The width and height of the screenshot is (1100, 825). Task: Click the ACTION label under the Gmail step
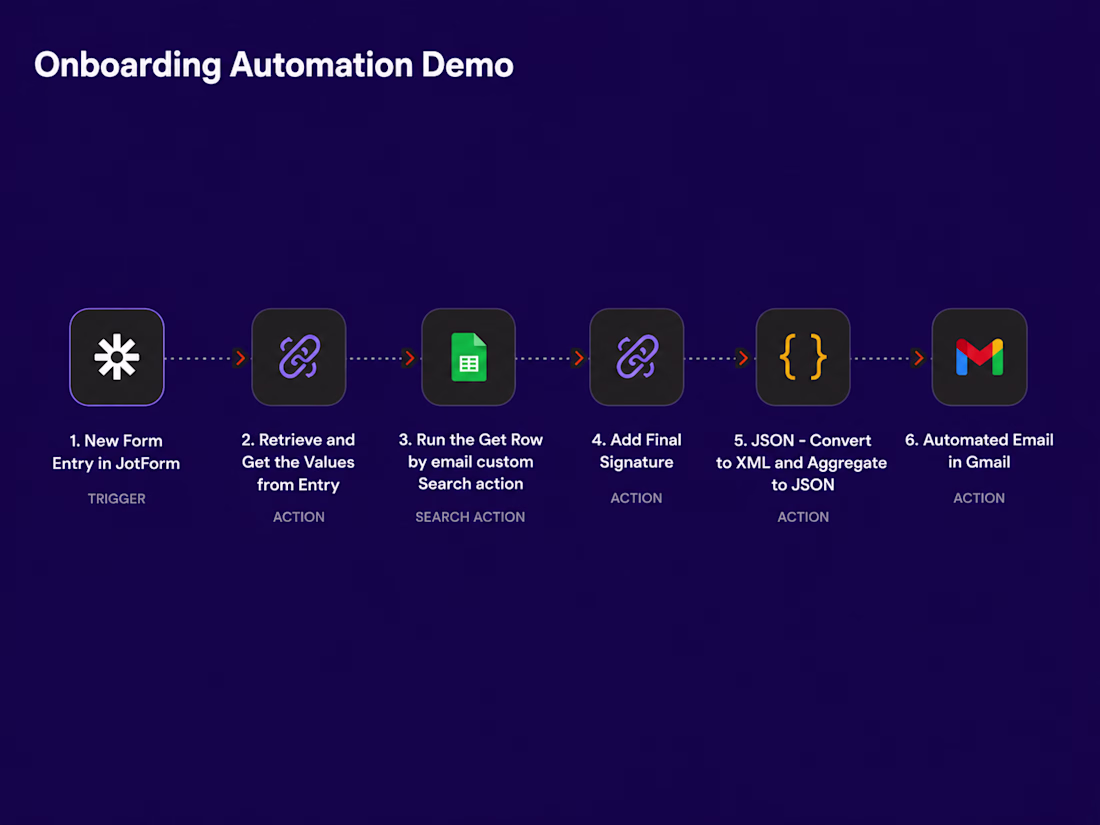(x=979, y=498)
